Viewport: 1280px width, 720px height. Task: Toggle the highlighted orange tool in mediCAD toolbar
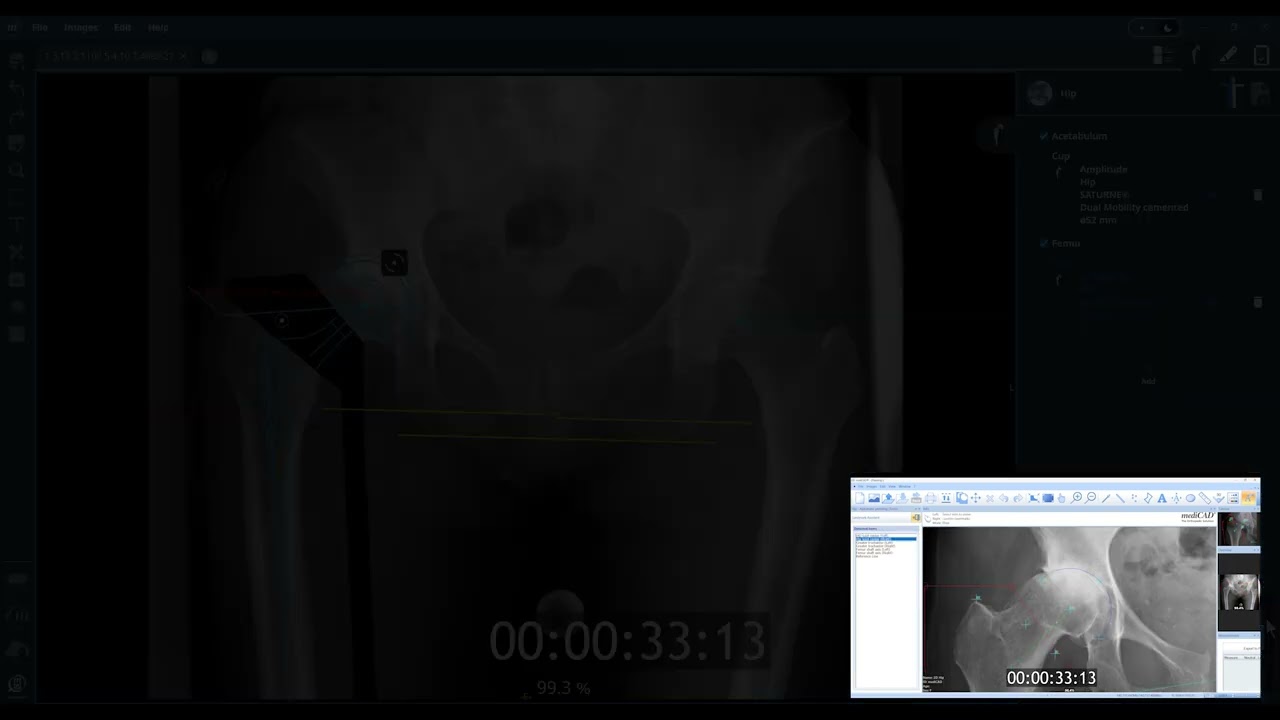(1247, 498)
